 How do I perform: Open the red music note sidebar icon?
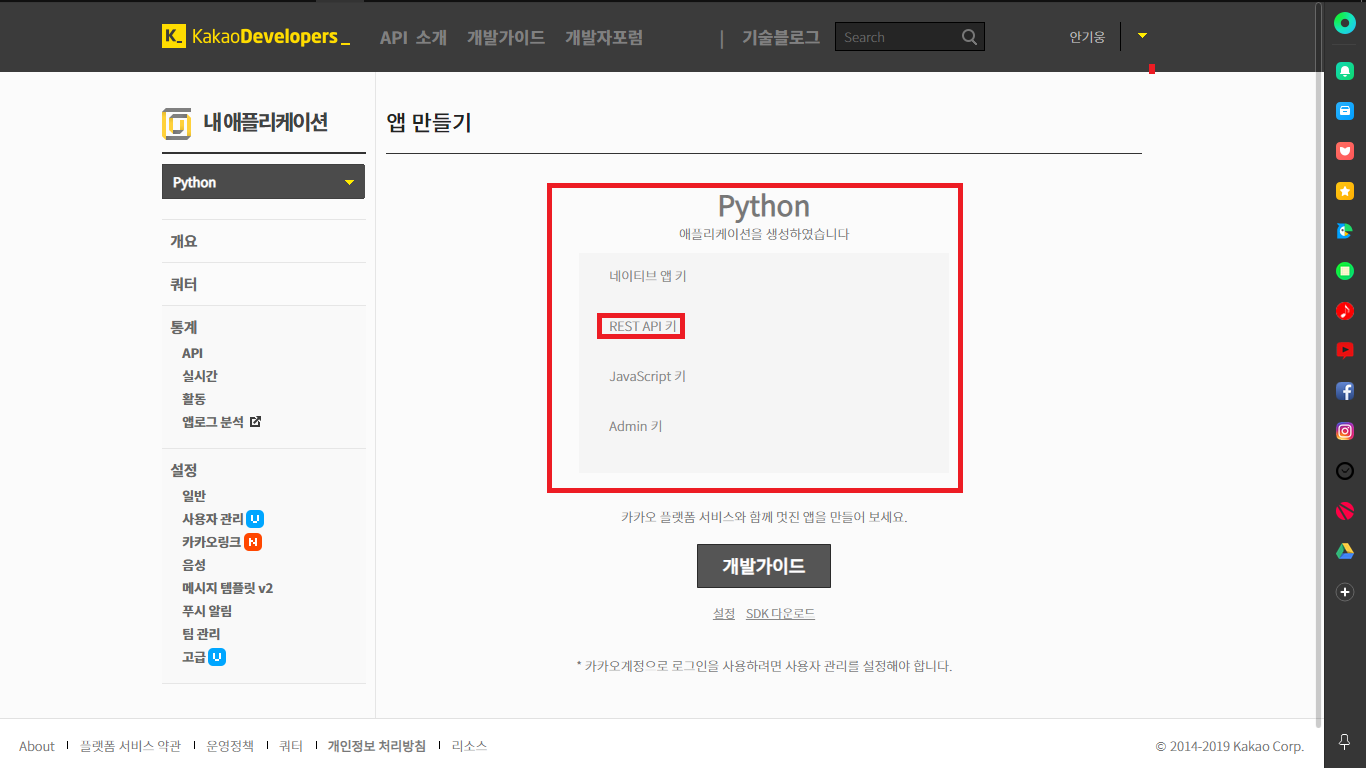coord(1345,311)
